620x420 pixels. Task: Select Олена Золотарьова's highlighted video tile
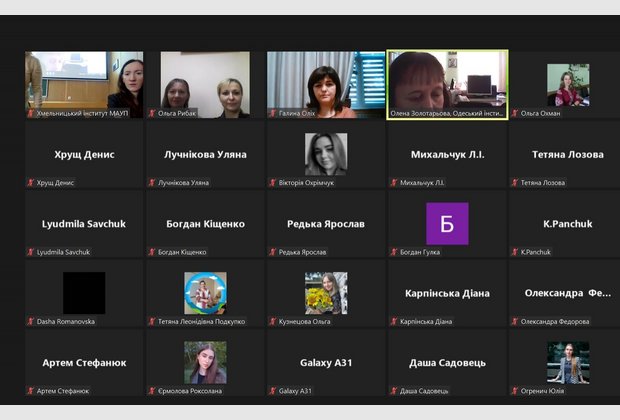(447, 85)
